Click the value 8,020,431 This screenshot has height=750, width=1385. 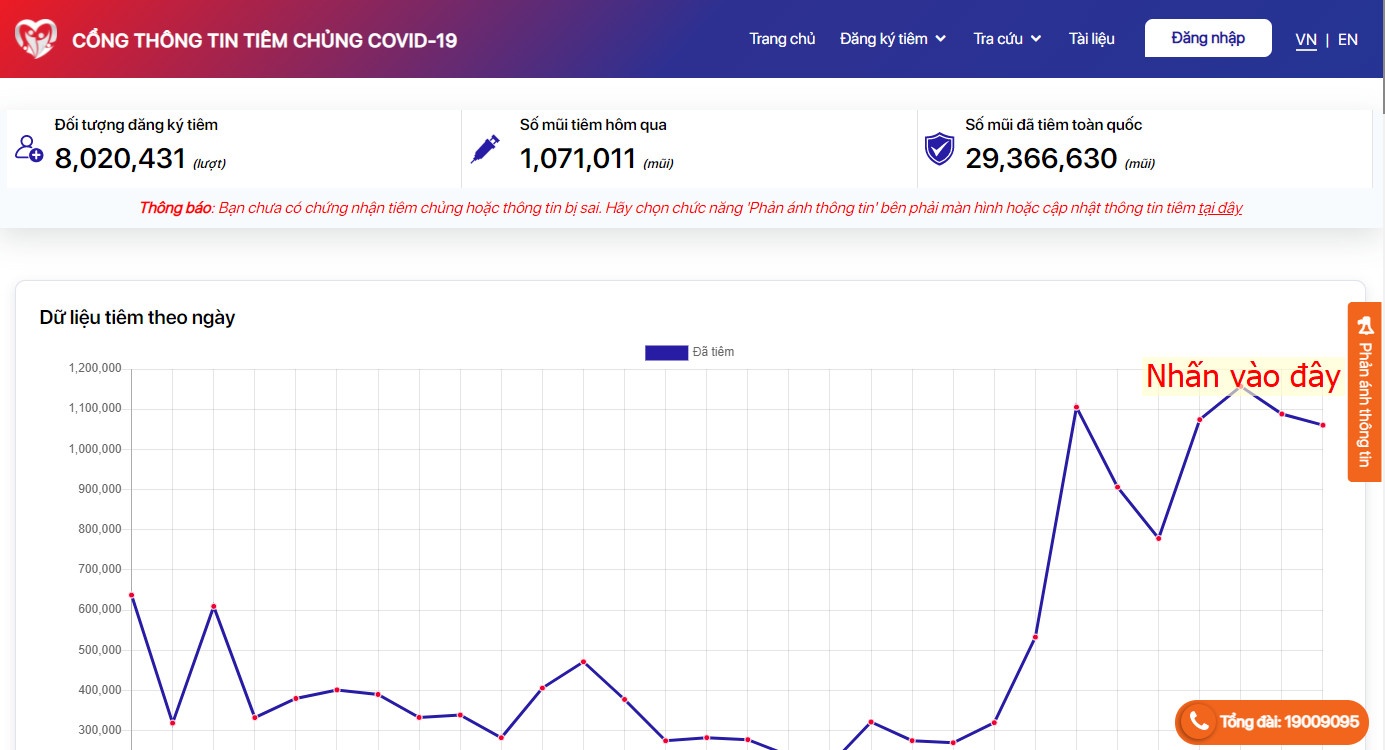(121, 158)
